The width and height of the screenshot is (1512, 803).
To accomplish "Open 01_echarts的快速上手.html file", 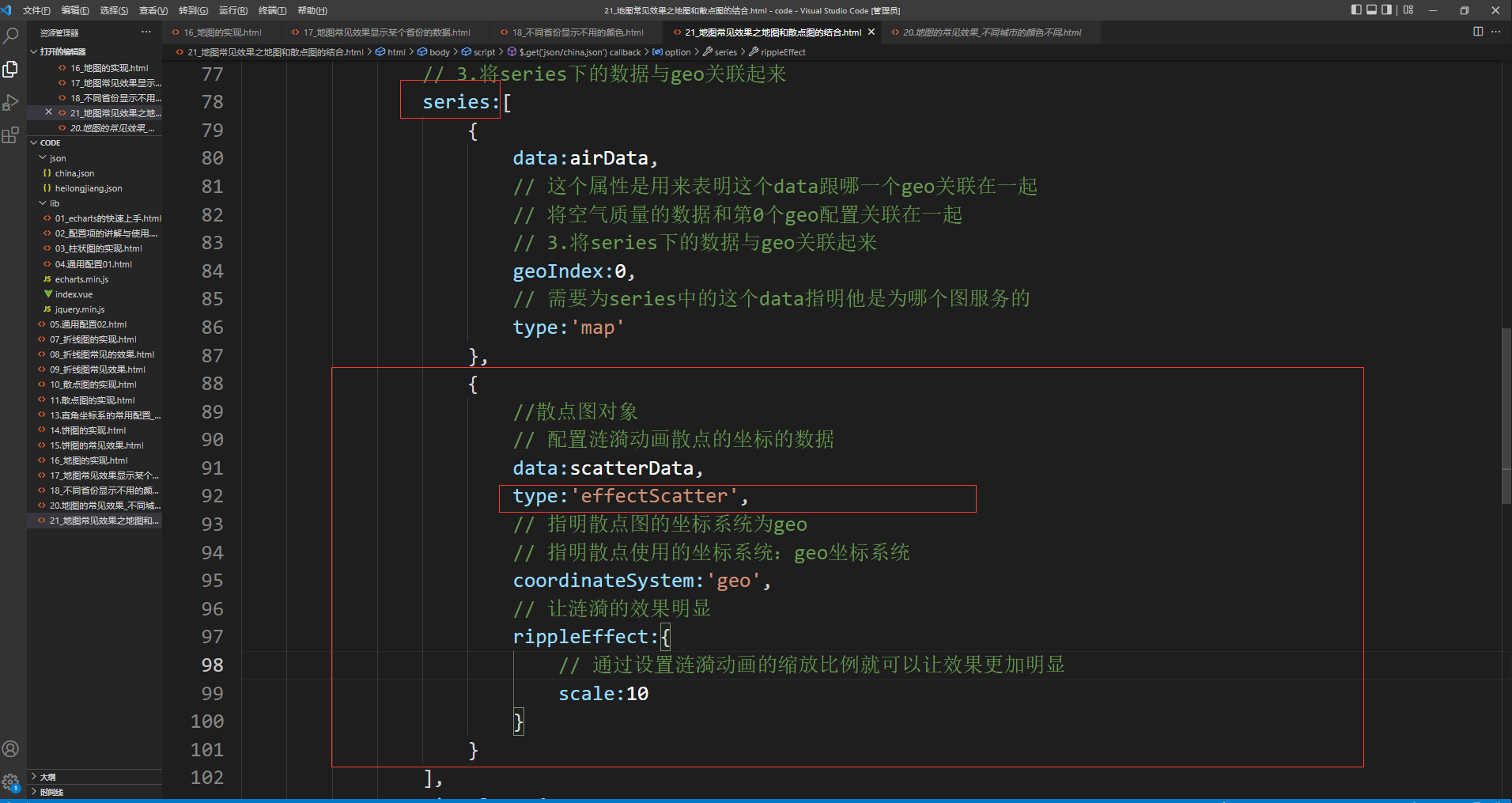I will tap(108, 218).
